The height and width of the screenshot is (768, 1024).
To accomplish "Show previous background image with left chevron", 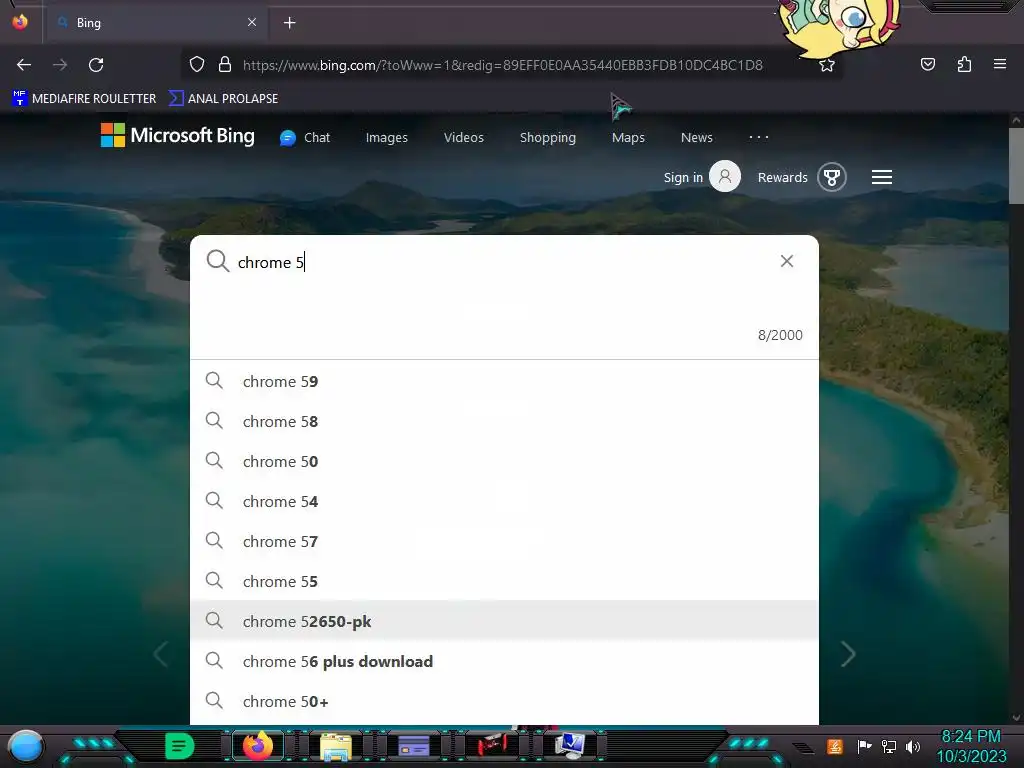I will click(161, 654).
